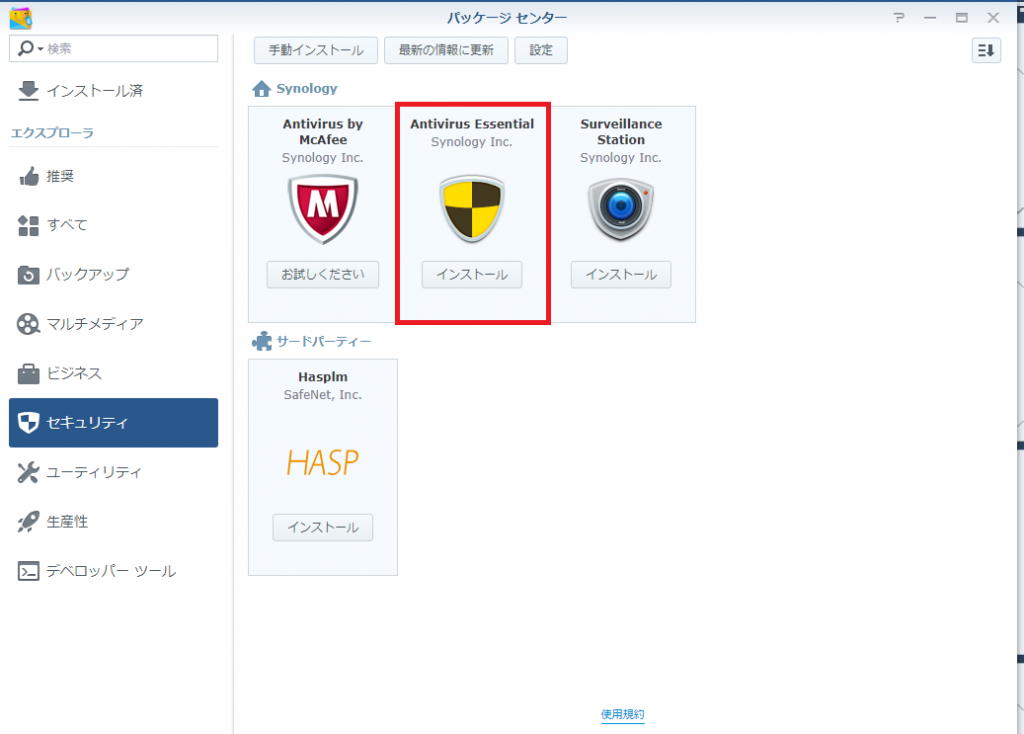Click the wrench icon beside ユーティリティ

point(28,472)
